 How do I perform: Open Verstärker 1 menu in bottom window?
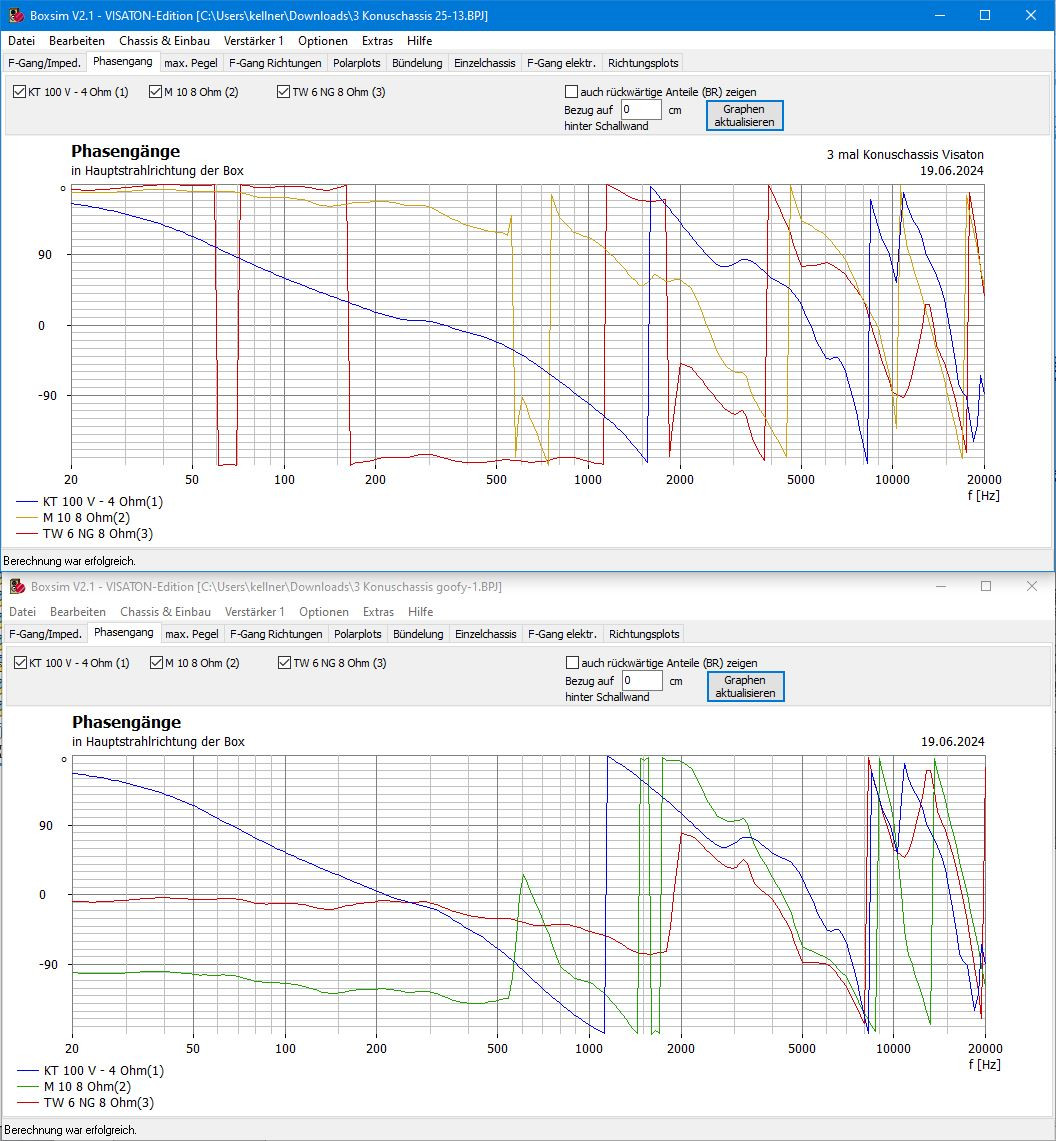pos(254,612)
